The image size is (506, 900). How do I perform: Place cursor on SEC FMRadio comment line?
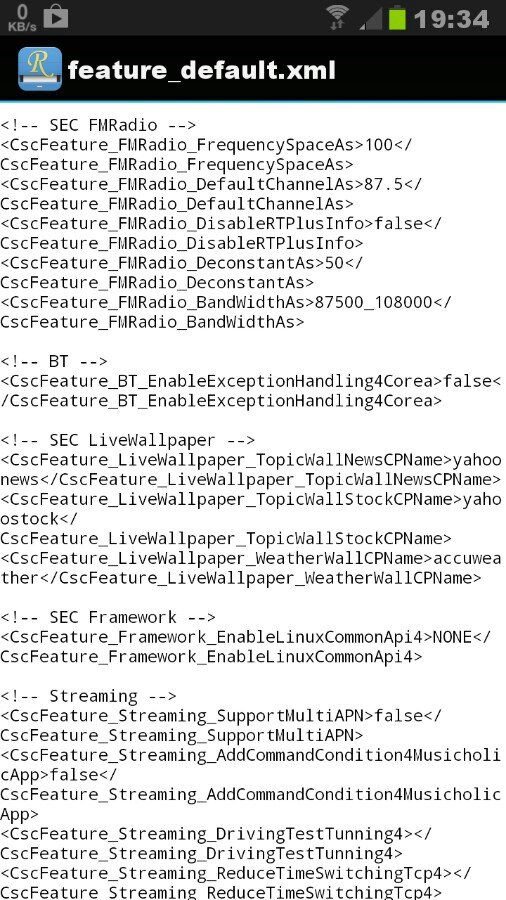pos(98,125)
